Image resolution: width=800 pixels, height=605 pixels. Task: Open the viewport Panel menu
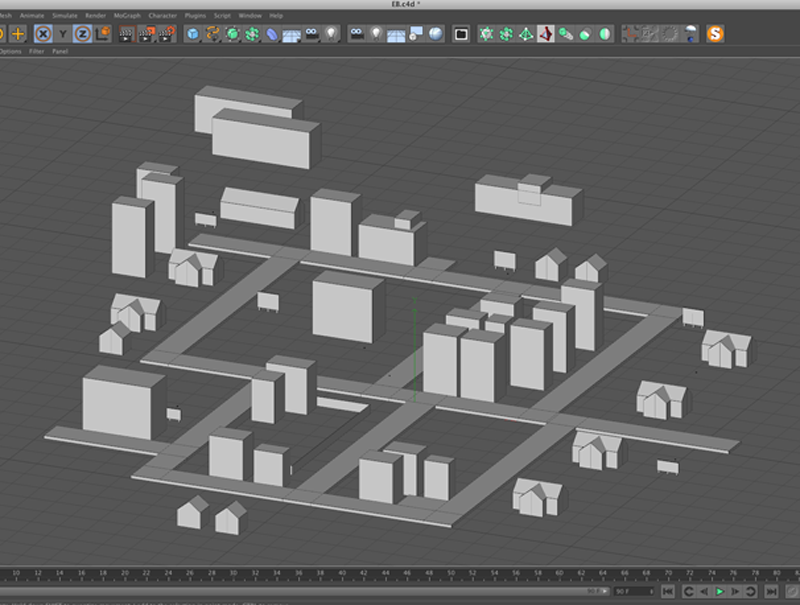60,52
